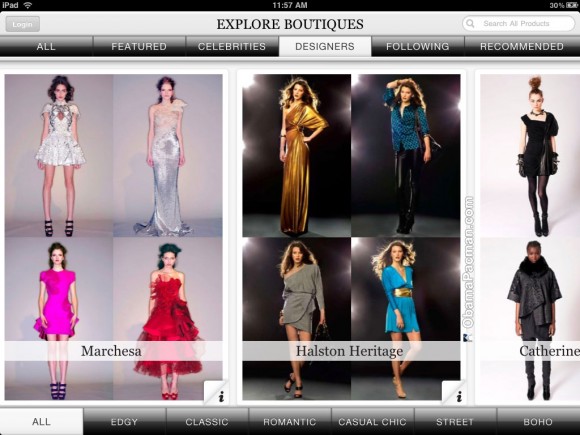Filter boutiques by CASUAL CHIC style
Viewport: 580px width, 435px height.
pyautogui.click(x=372, y=422)
